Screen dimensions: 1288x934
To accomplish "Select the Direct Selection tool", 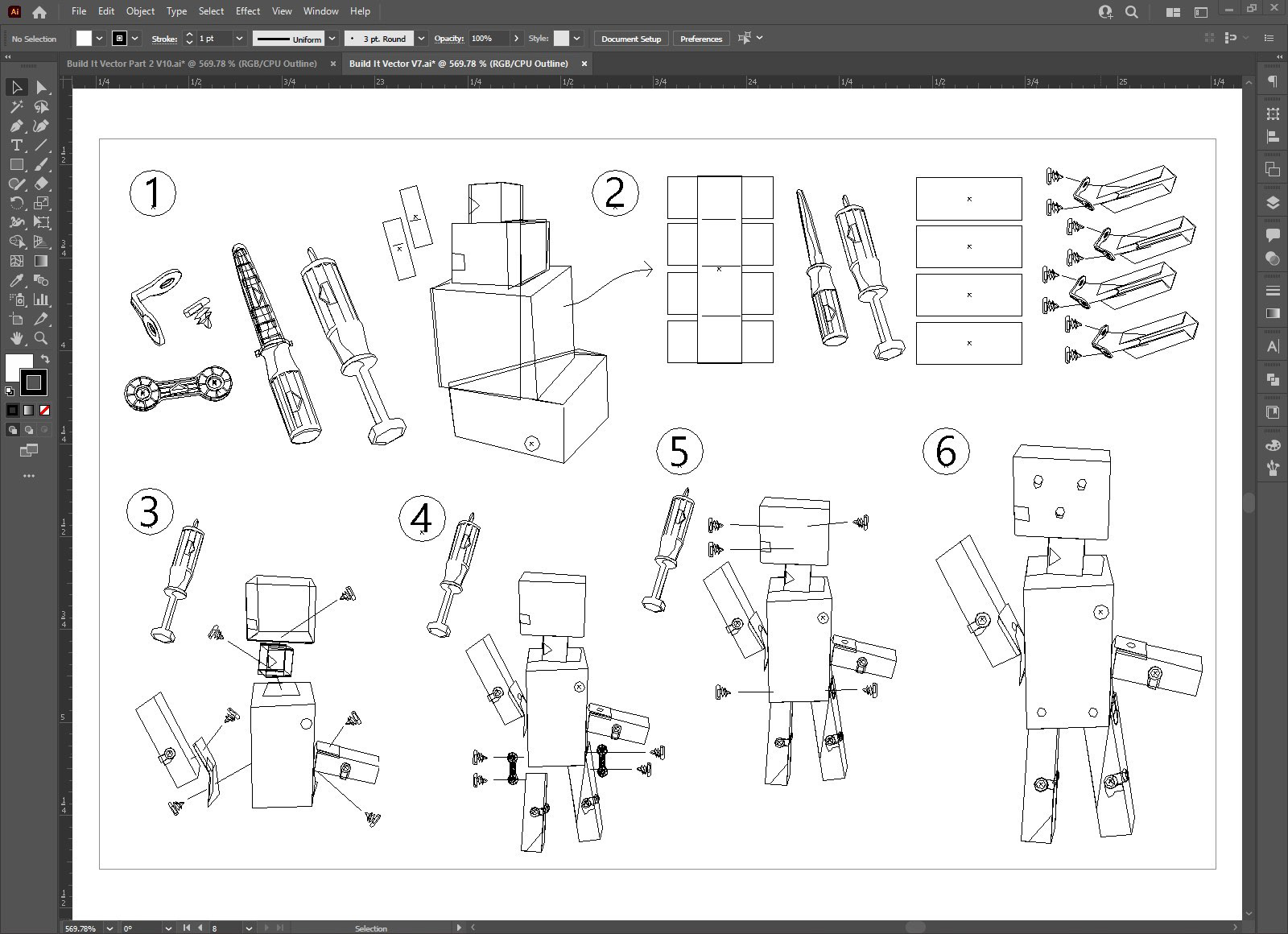I will tap(41, 87).
